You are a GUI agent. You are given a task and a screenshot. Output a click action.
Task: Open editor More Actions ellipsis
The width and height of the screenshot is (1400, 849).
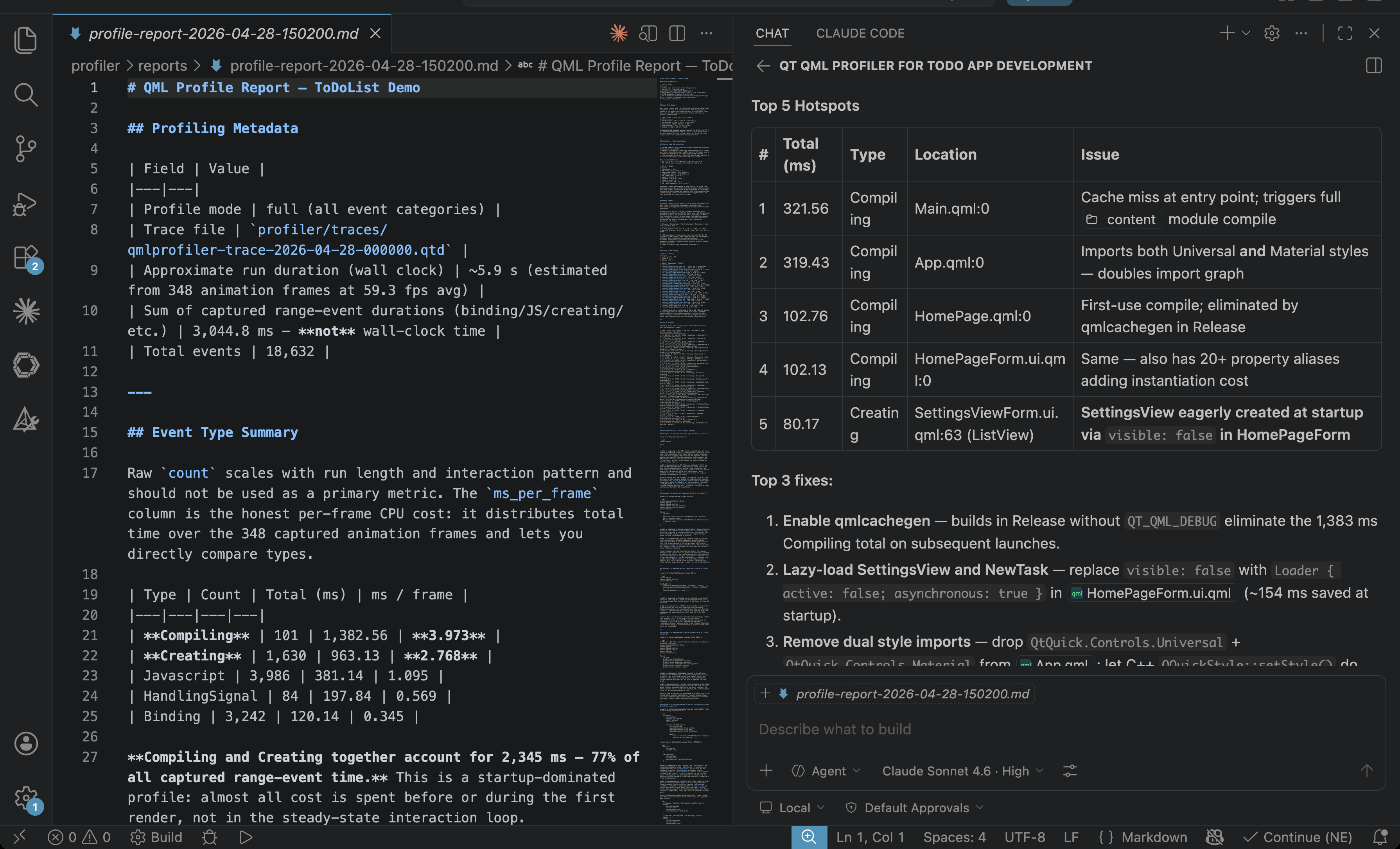pyautogui.click(x=706, y=34)
